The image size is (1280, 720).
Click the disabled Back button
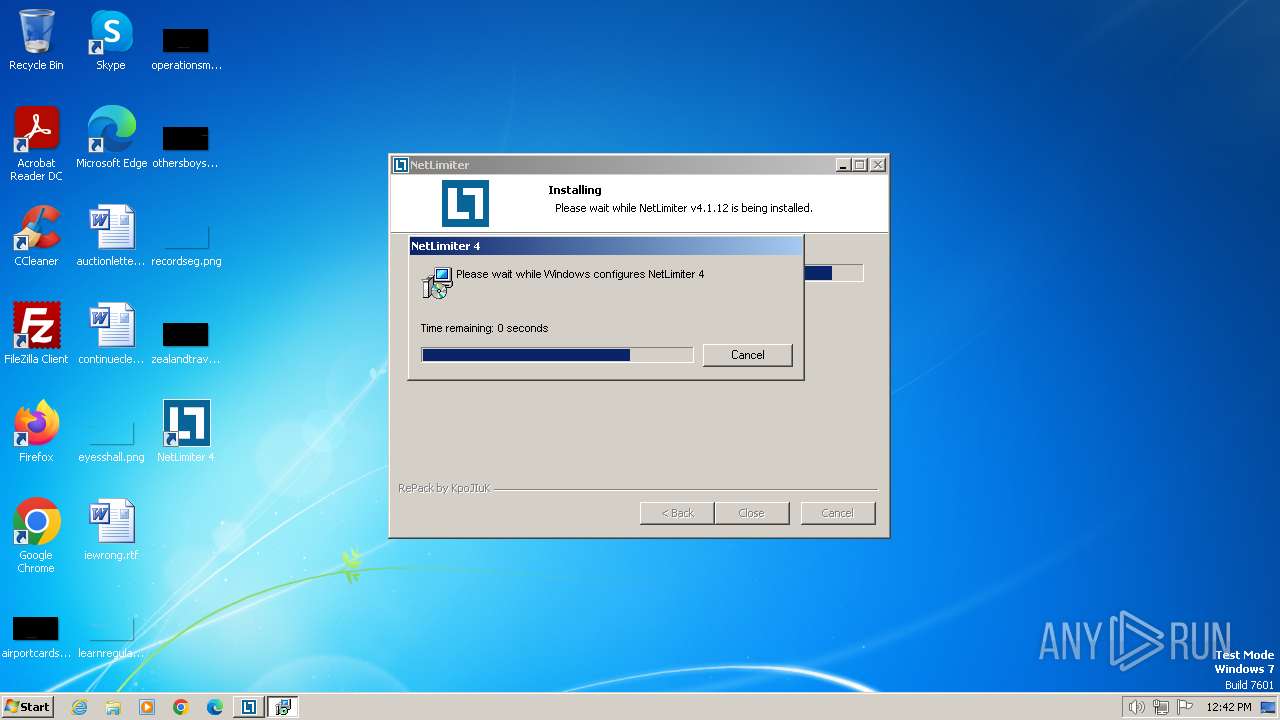tap(677, 513)
